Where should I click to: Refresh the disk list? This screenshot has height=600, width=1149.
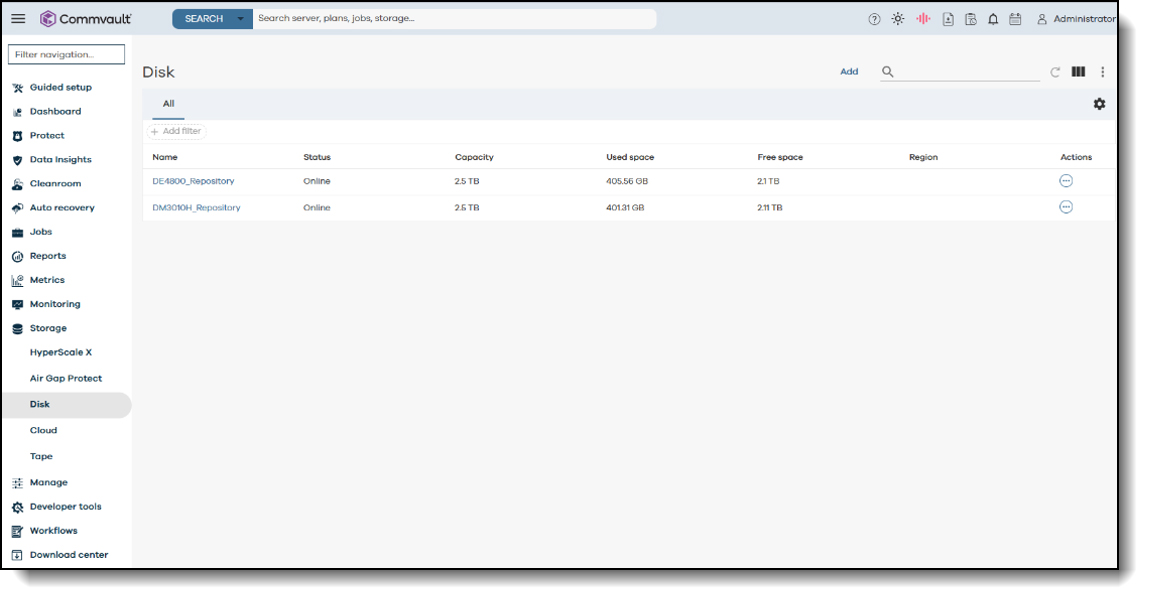click(x=1055, y=72)
